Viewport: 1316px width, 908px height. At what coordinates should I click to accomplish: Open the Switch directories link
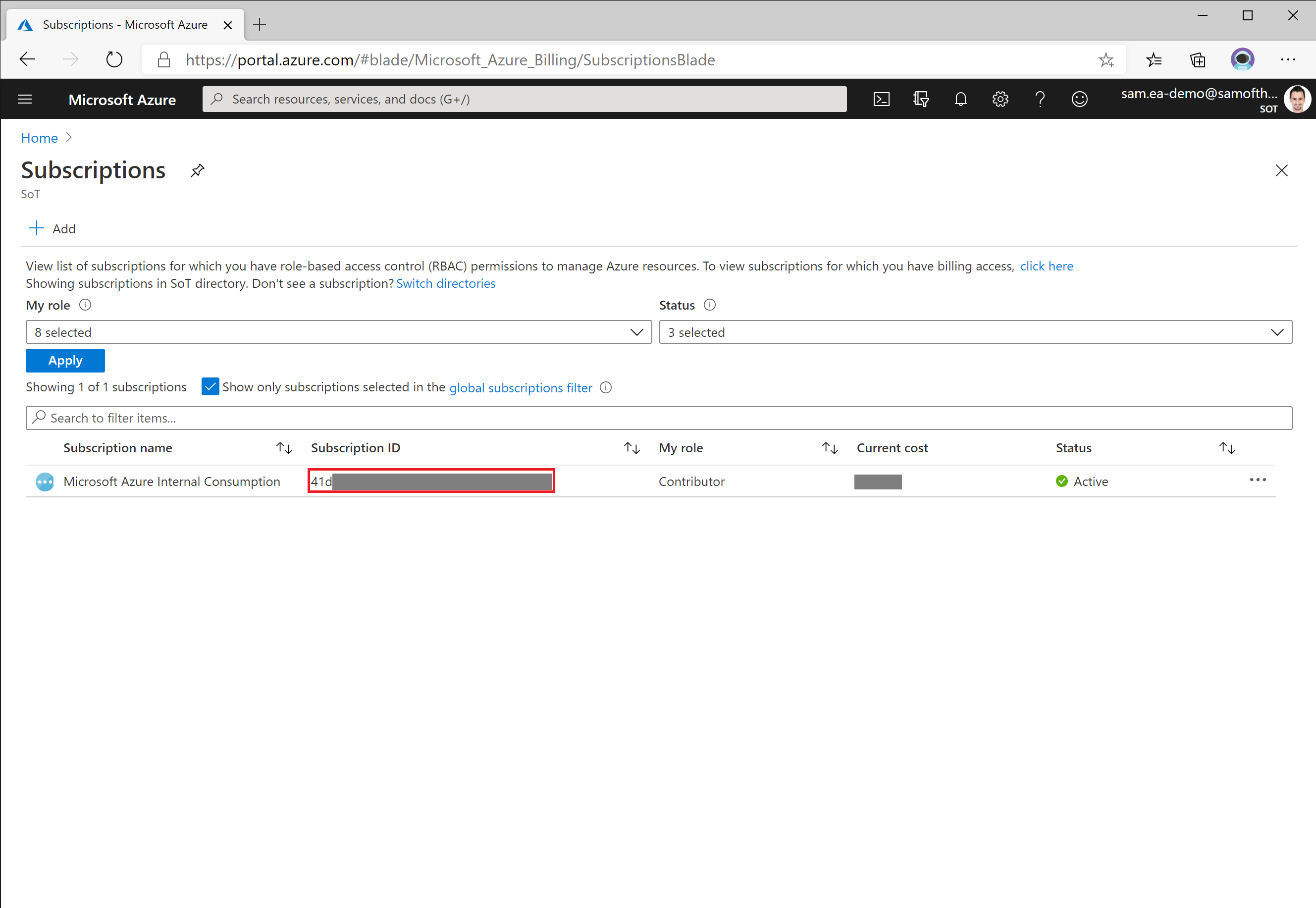pyautogui.click(x=446, y=283)
